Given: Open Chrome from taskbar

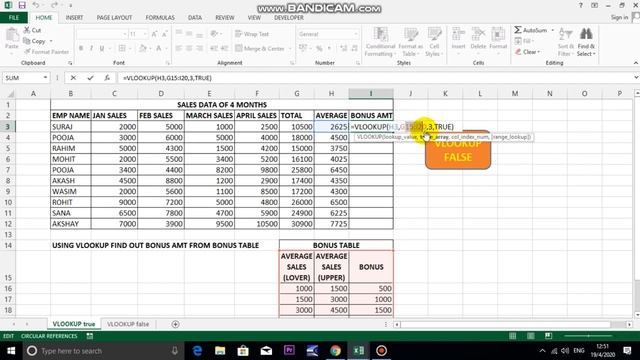Looking at the screenshot, I should 336,351.
